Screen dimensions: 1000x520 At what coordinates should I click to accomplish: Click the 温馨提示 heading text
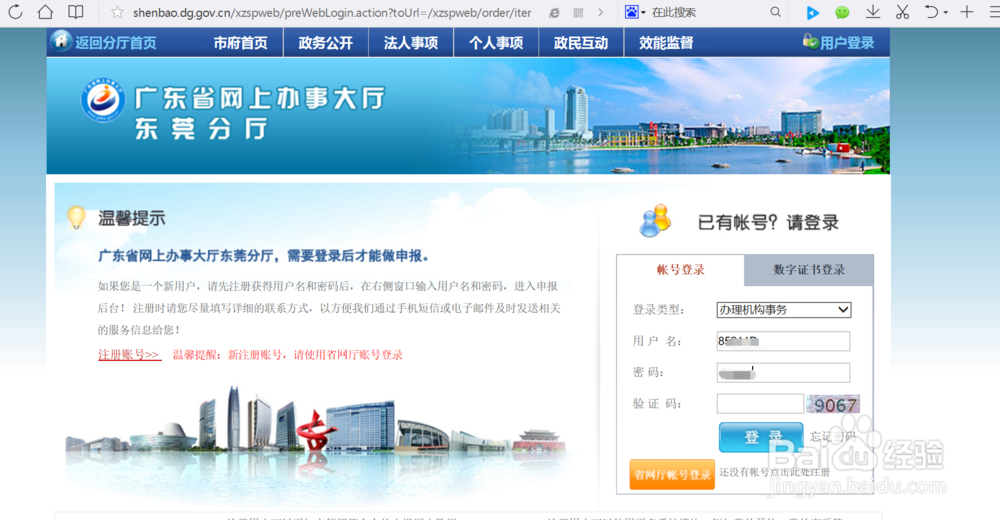(132, 219)
